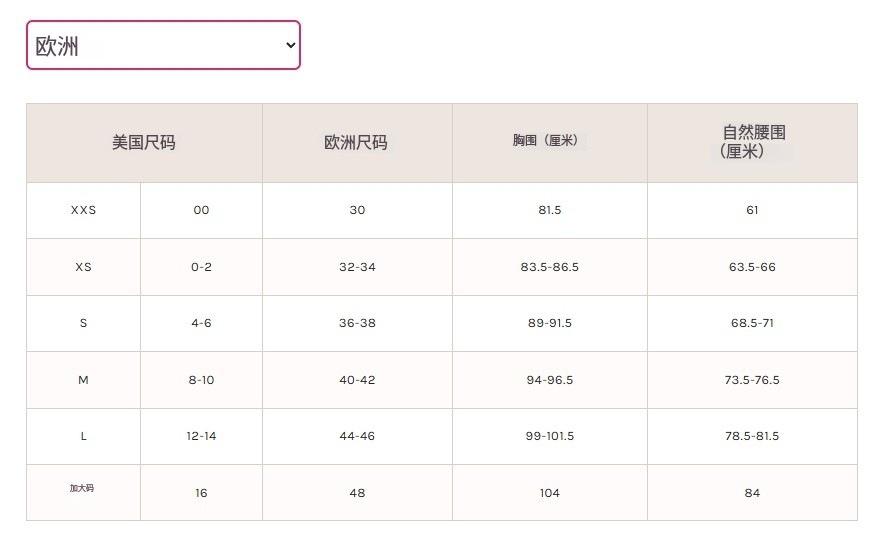Click US size 8-10 cell
Screen dimensions: 881x533
(x=201, y=380)
